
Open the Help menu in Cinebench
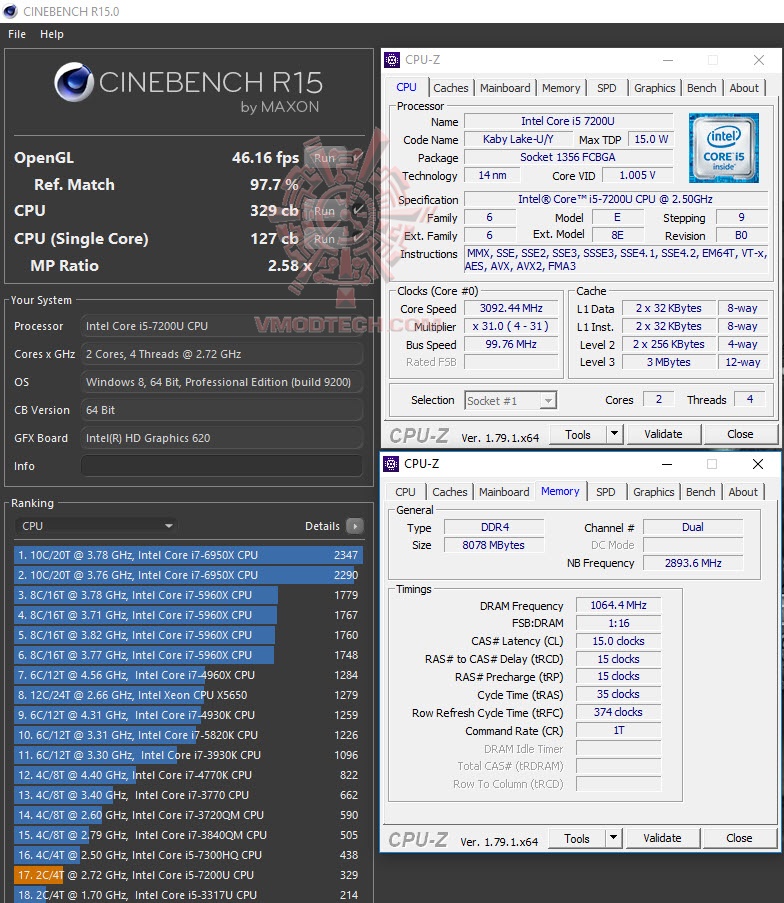point(52,34)
